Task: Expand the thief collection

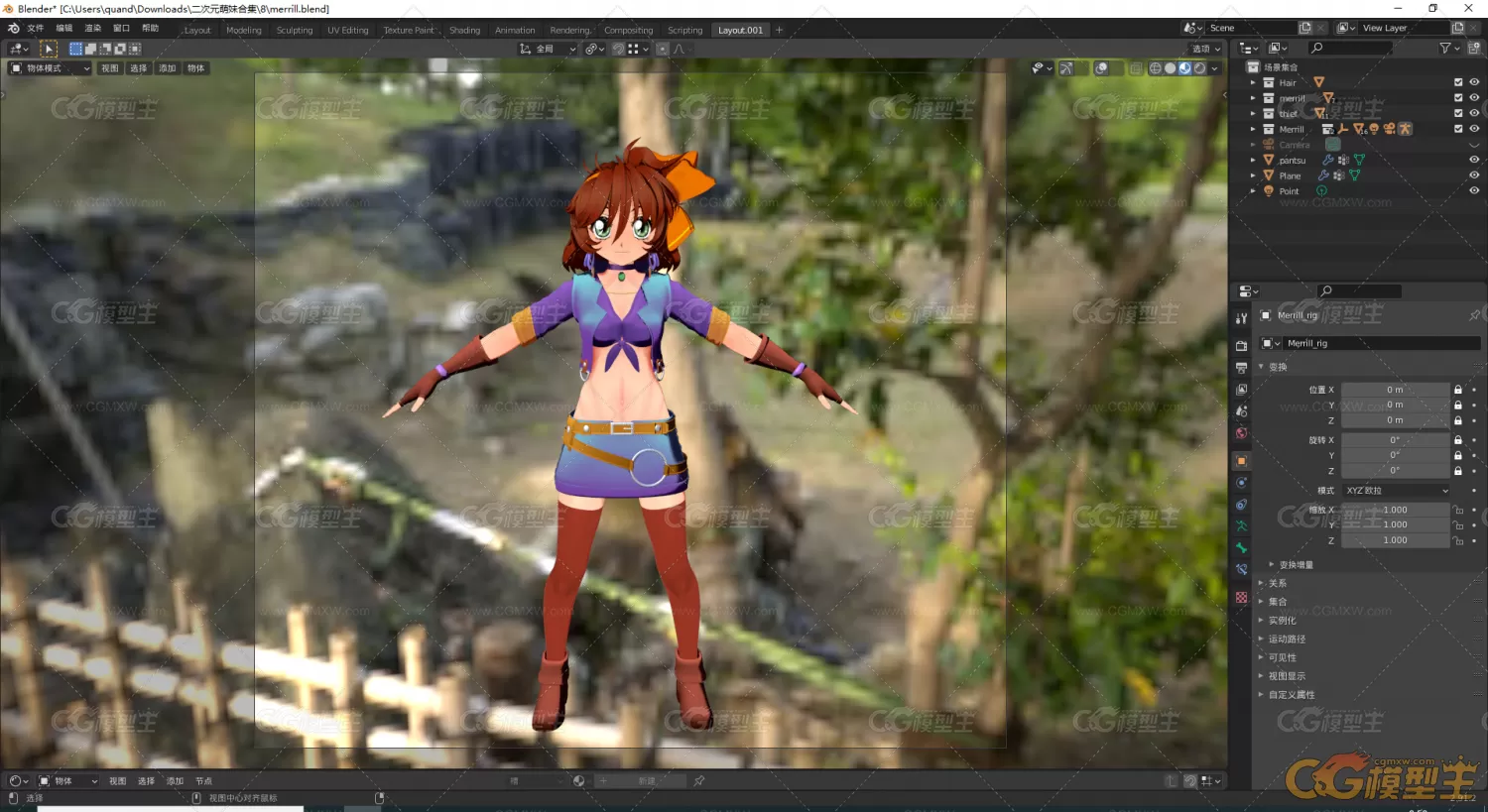Action: click(1253, 113)
